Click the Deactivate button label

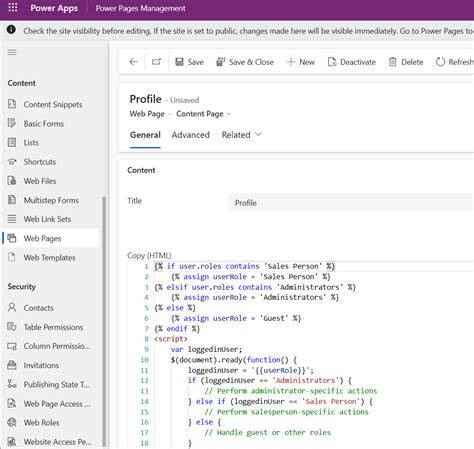point(358,62)
